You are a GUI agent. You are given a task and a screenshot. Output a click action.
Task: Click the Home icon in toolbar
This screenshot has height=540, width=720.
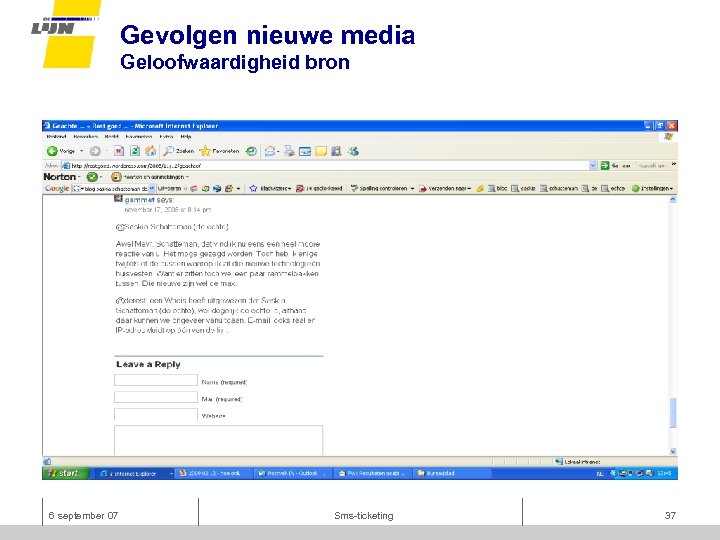[150, 151]
